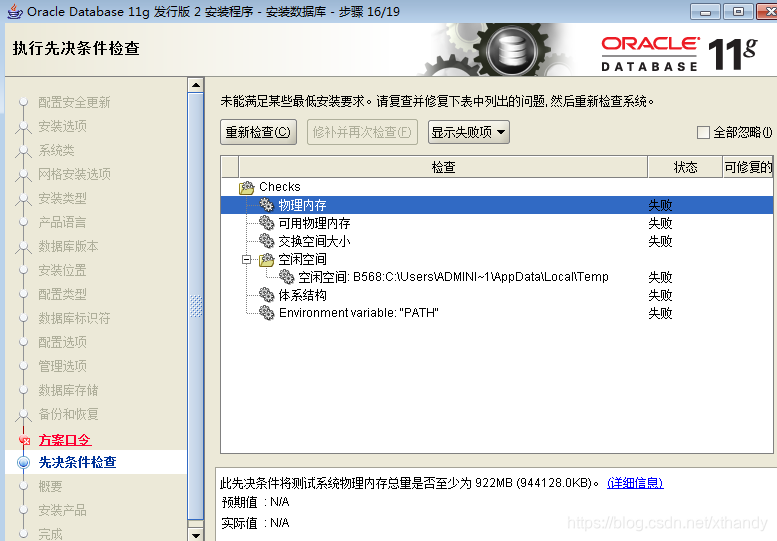This screenshot has width=777, height=541.
Task: Select the 安装类型 step
Action: 62,198
